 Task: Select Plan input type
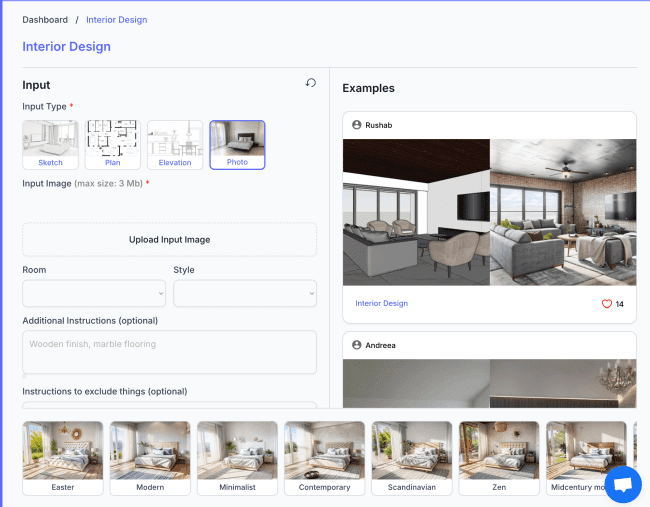112,145
